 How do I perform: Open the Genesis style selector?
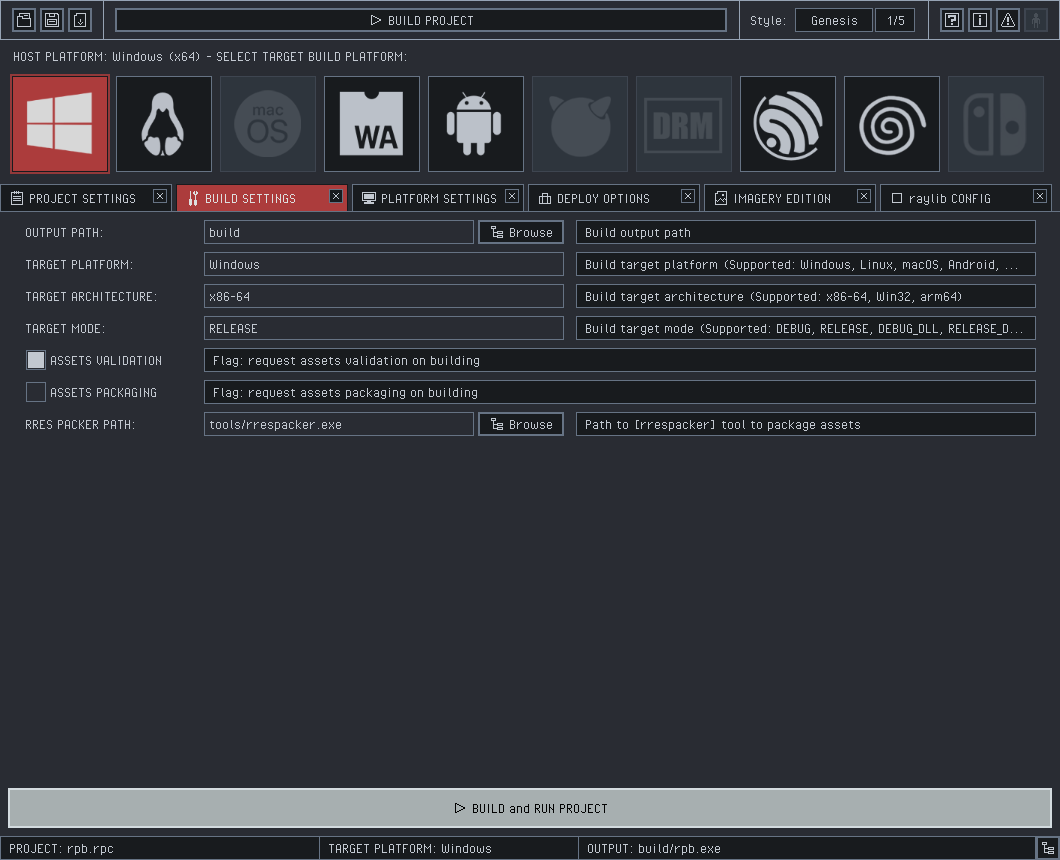coord(834,20)
